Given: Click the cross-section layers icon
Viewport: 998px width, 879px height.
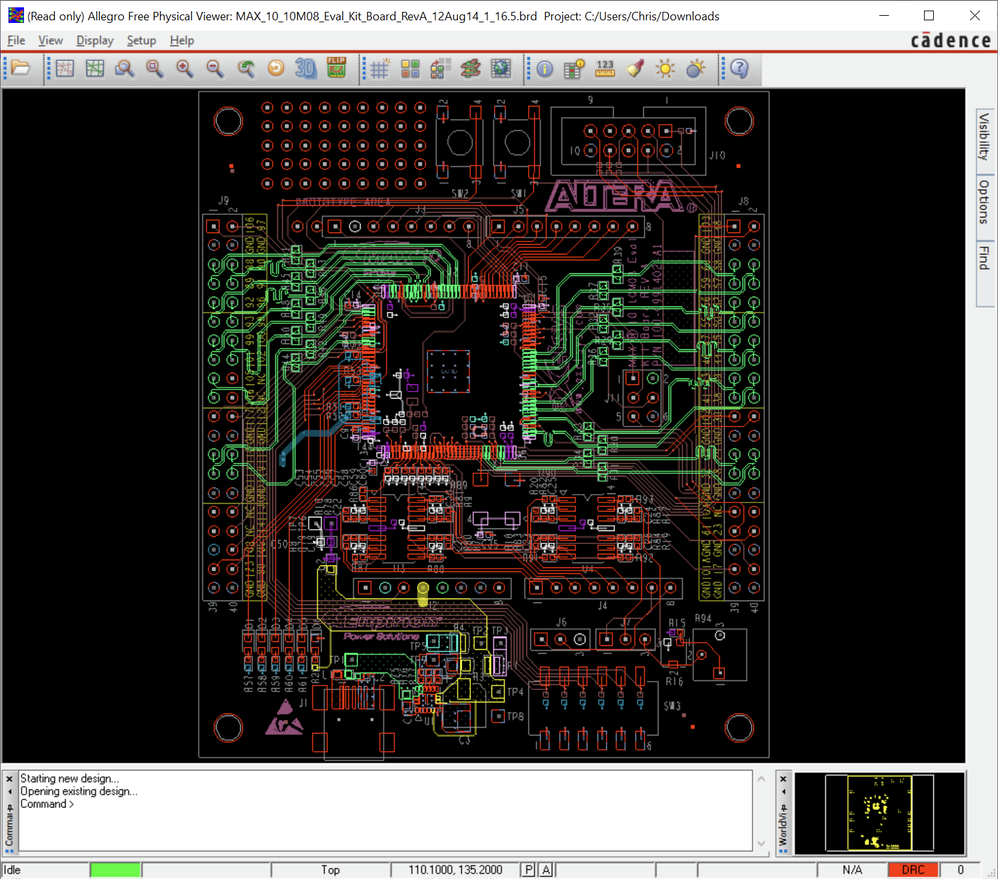Looking at the screenshot, I should point(471,68).
